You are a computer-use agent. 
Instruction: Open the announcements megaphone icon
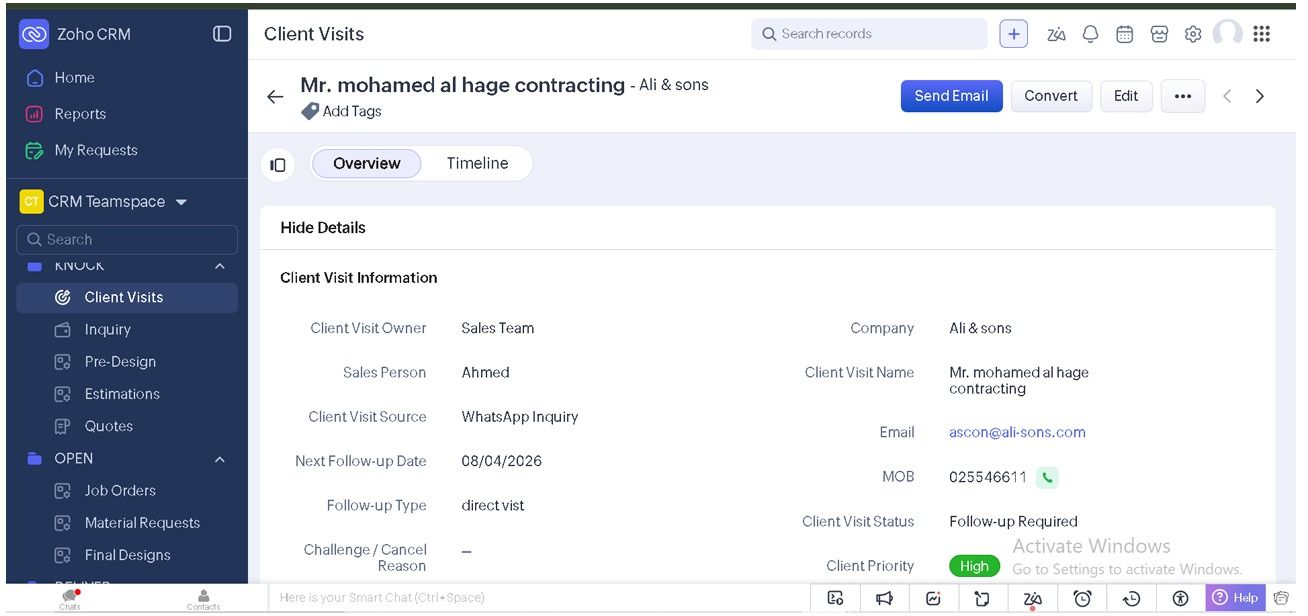tap(884, 598)
